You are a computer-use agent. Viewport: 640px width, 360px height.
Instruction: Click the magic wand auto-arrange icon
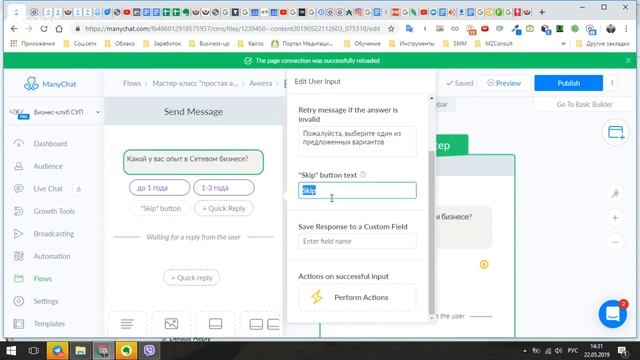click(x=615, y=193)
